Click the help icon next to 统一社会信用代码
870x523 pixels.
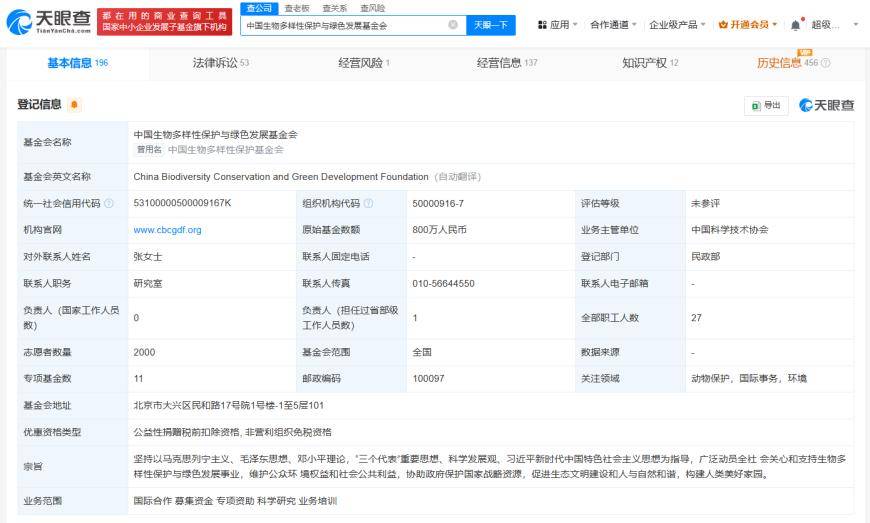(x=109, y=204)
